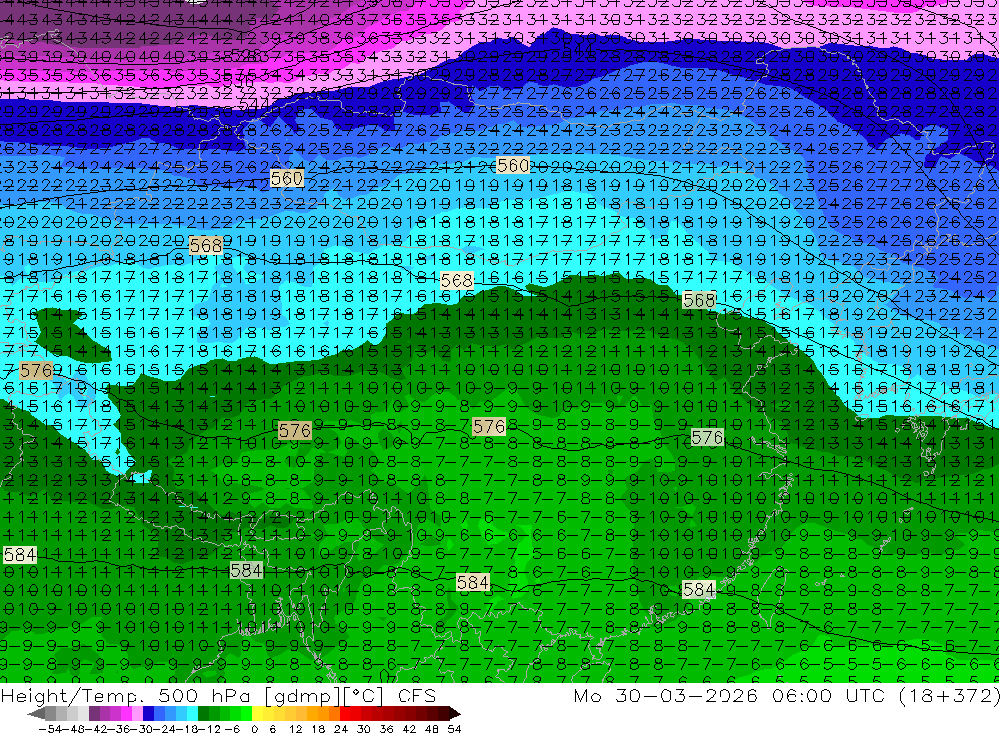
Task: Click the bright red swatch above legend value 24
Action: click(345, 714)
